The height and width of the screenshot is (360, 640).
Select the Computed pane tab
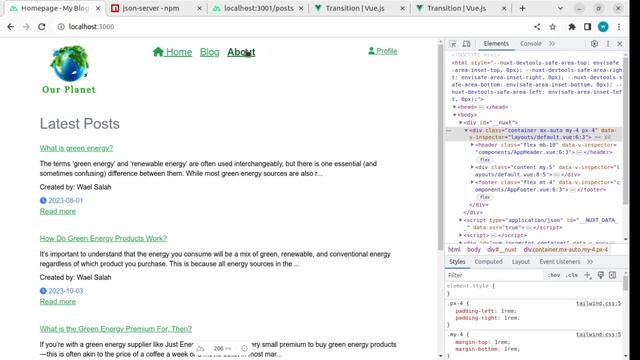pos(489,262)
